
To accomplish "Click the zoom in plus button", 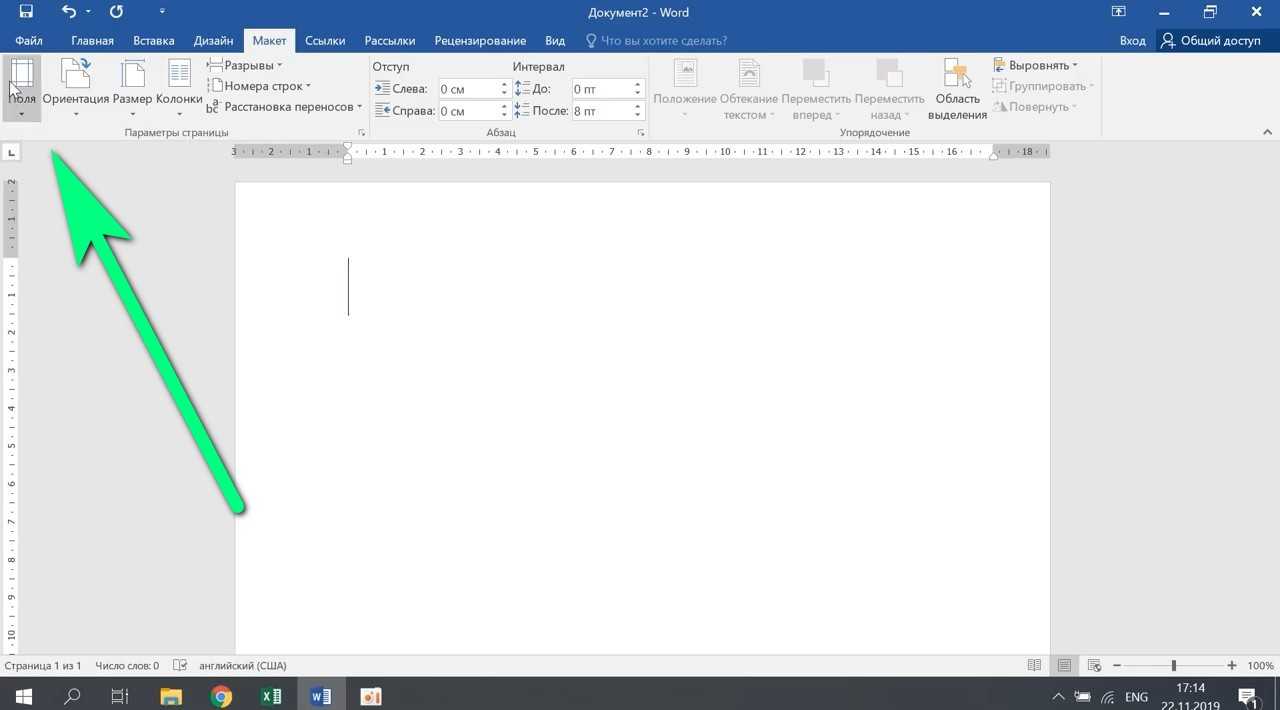I will 1232,665.
